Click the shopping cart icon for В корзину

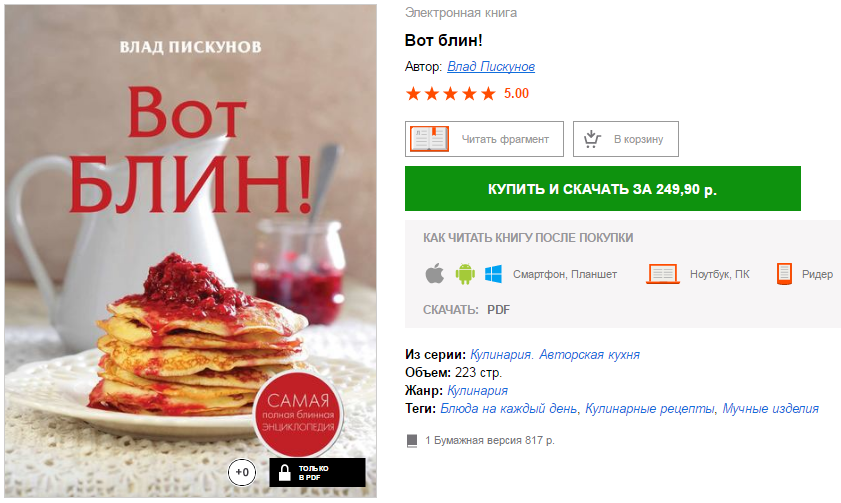(x=592, y=139)
